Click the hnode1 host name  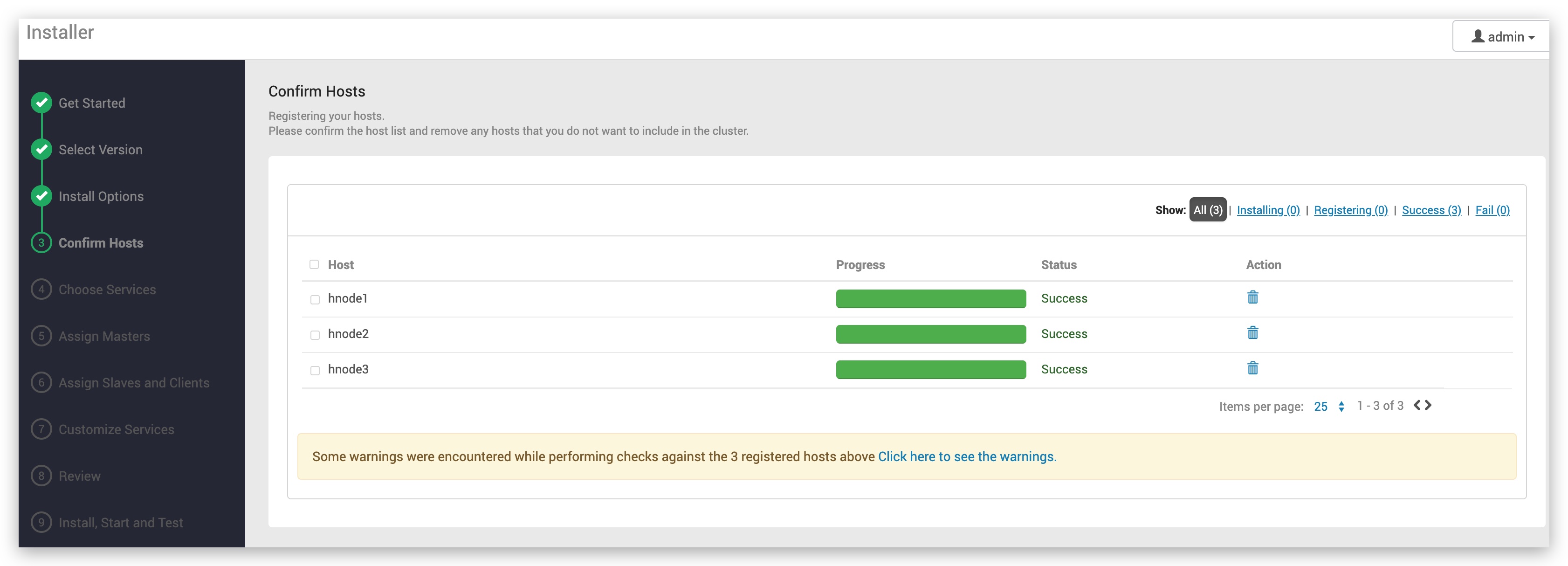tap(348, 298)
